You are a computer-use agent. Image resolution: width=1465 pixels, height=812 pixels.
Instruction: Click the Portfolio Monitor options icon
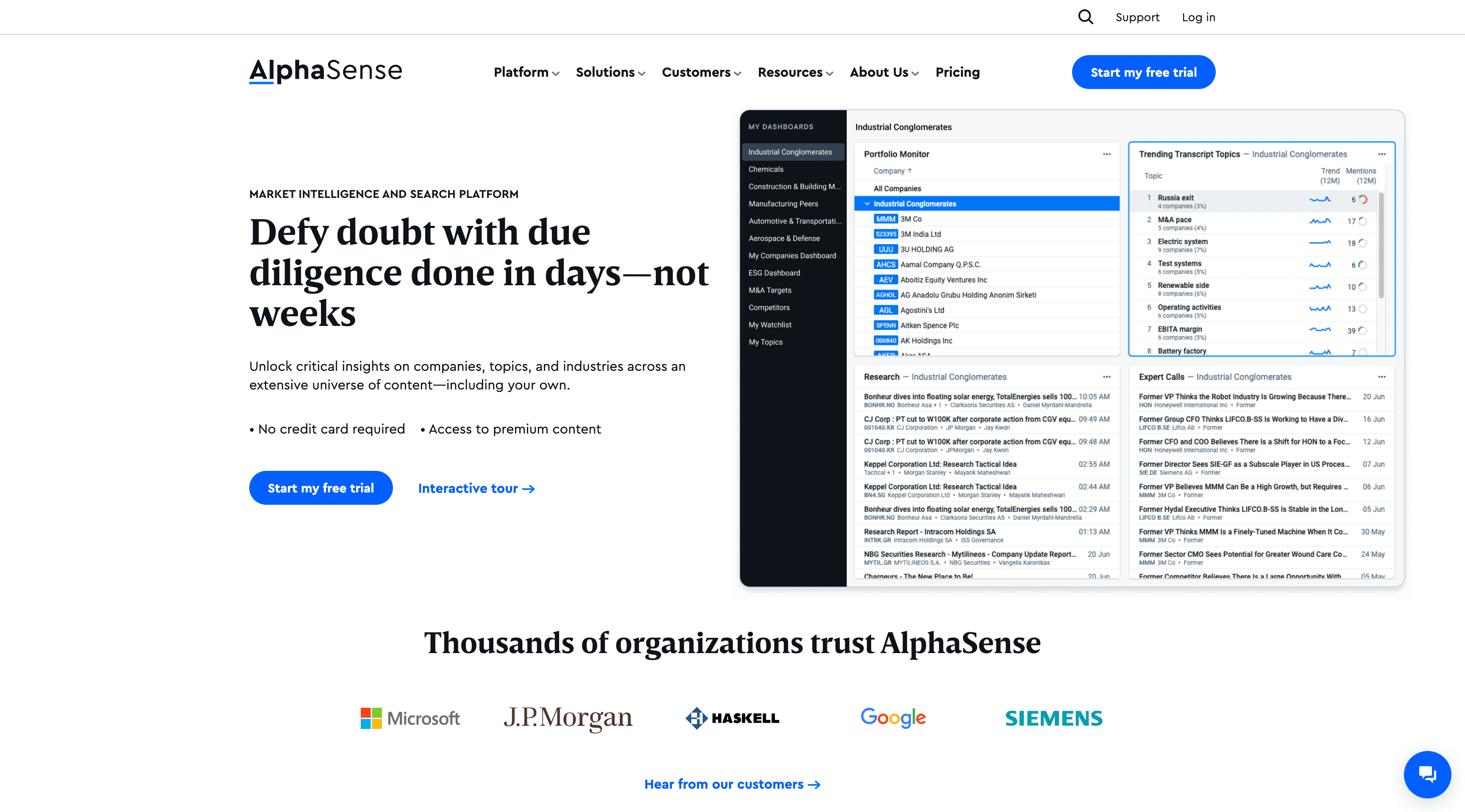pos(1107,154)
